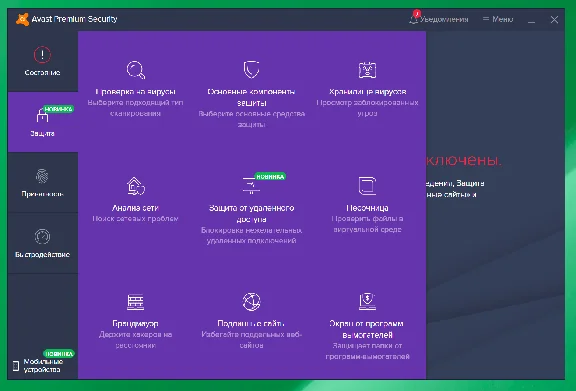Click the Анализ сети house icon
576x391 pixels.
(136, 186)
